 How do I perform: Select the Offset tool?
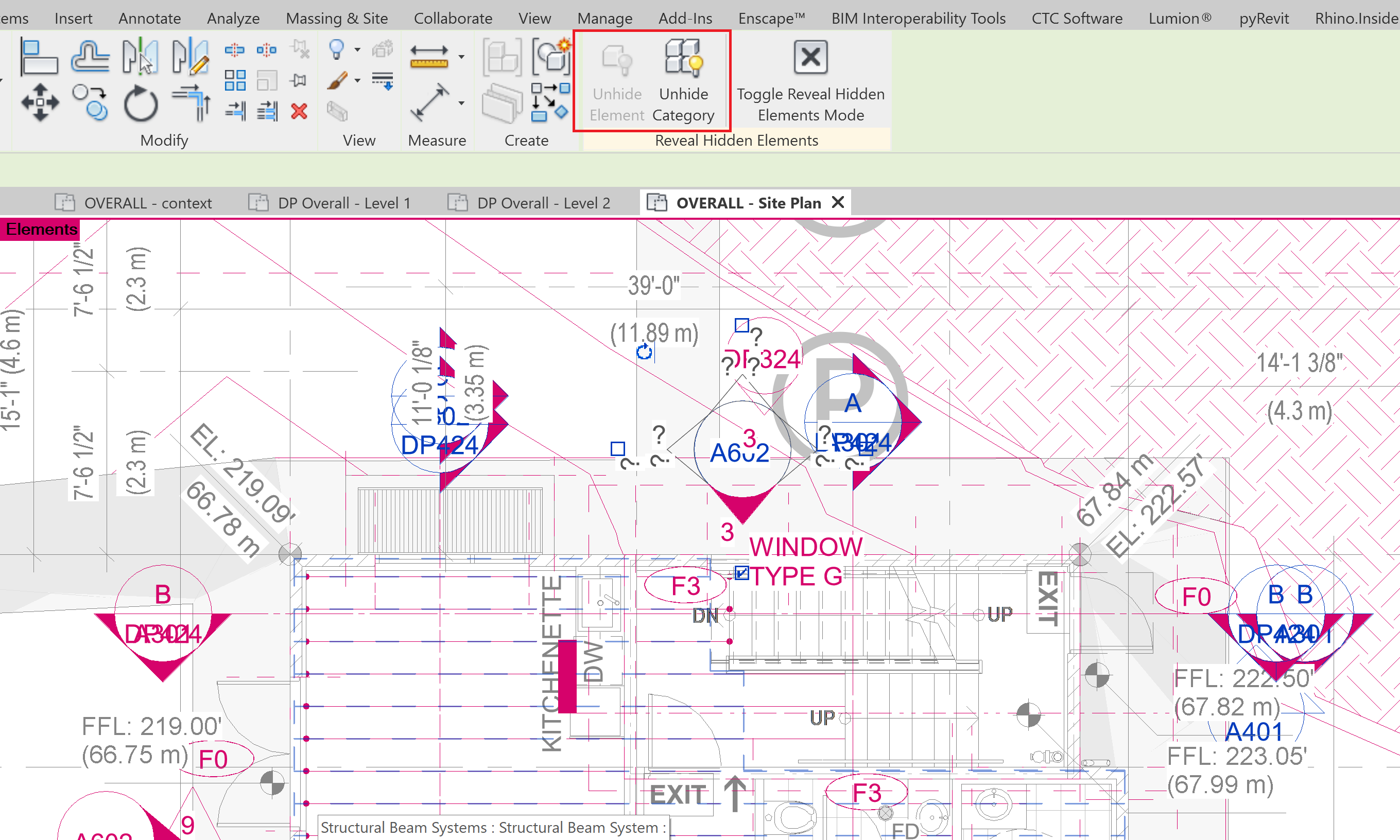pos(90,57)
